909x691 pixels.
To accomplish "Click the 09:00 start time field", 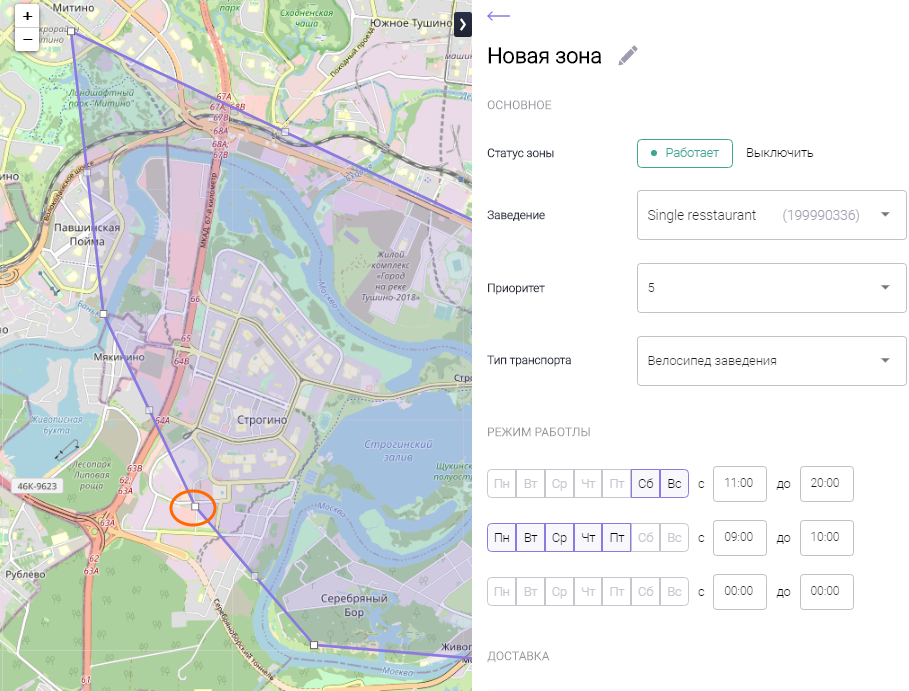I will [739, 537].
